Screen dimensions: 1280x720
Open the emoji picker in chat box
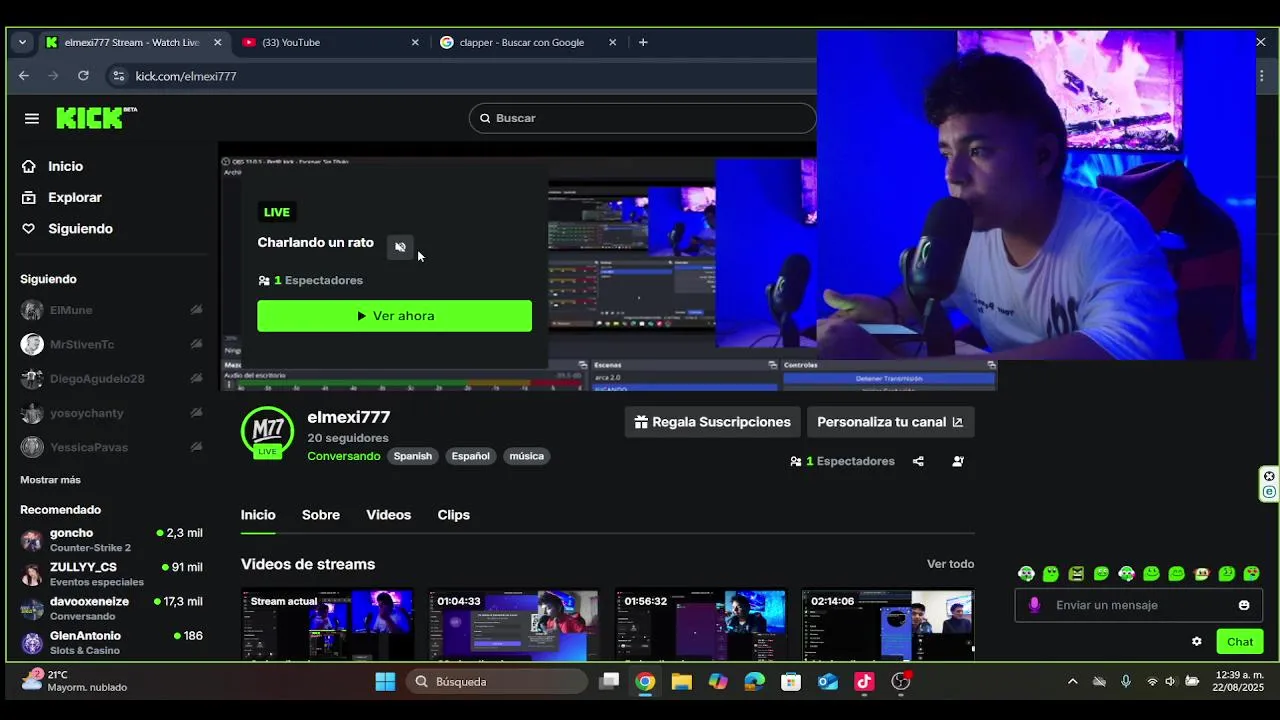click(1244, 605)
